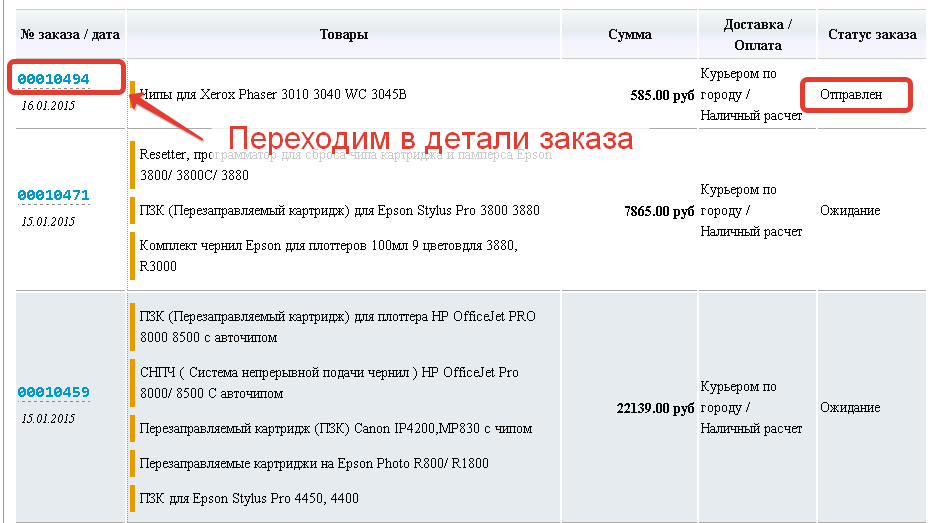
Task: Select СНПЧ HP OfficeJet Pro 8000 item
Action: 328,382
